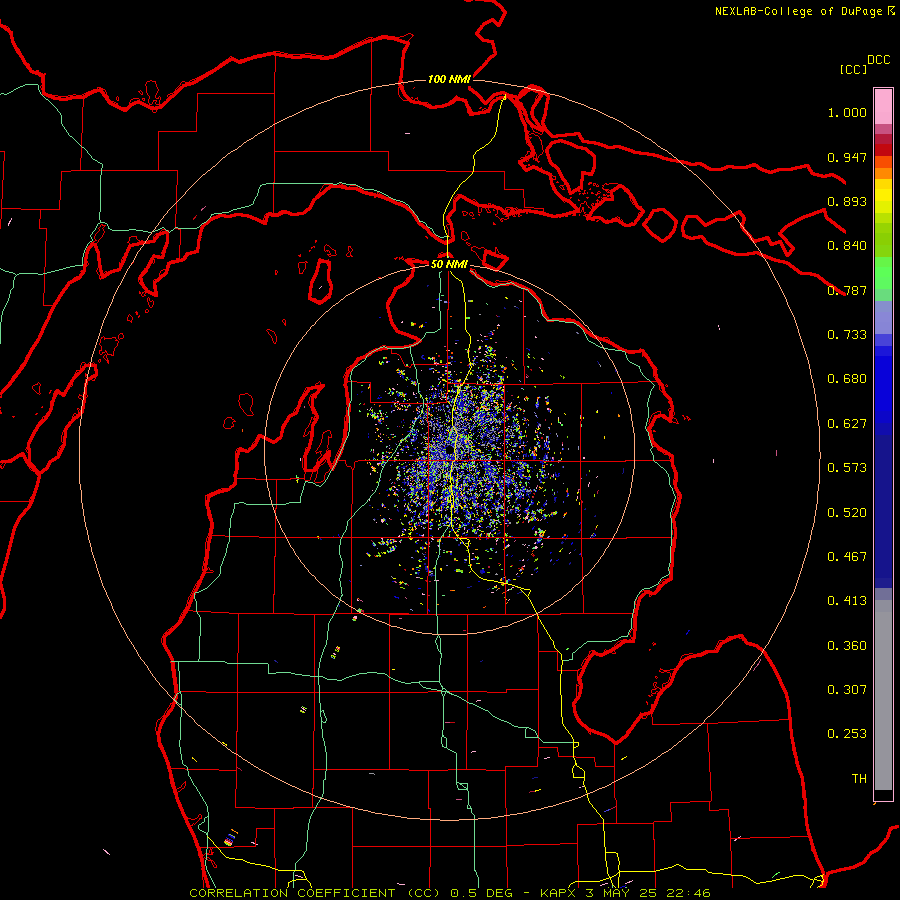The image size is (900, 900).
Task: Pick the pink segment of color bar
Action: tap(883, 106)
